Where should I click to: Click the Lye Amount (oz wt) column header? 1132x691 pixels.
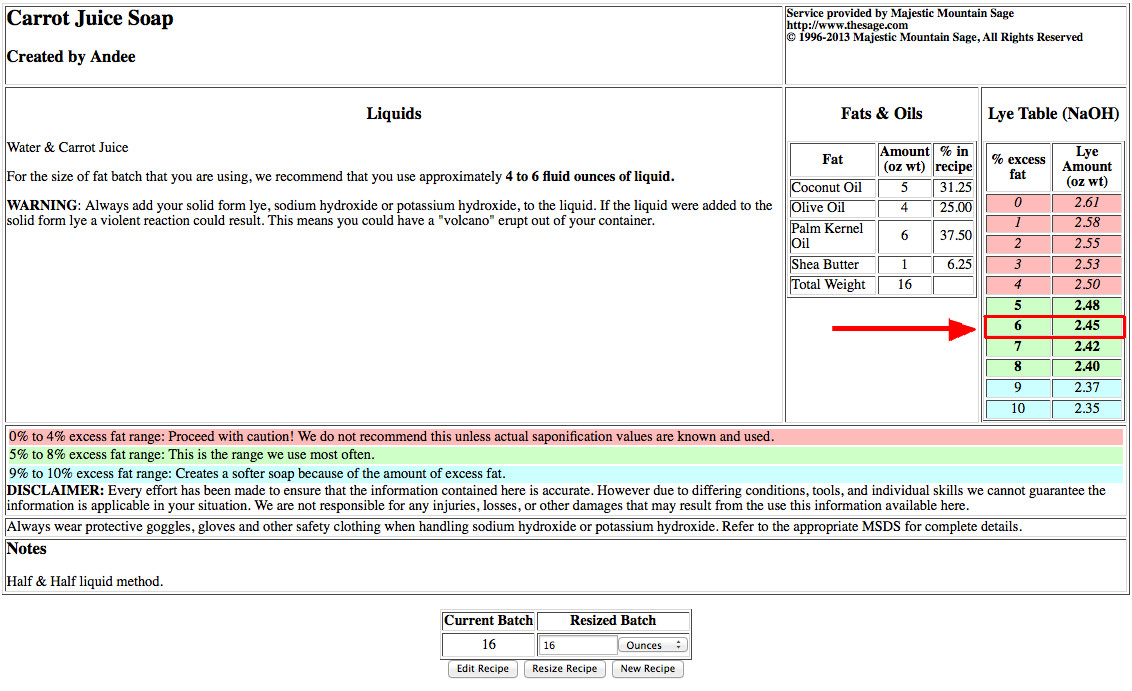point(1087,167)
